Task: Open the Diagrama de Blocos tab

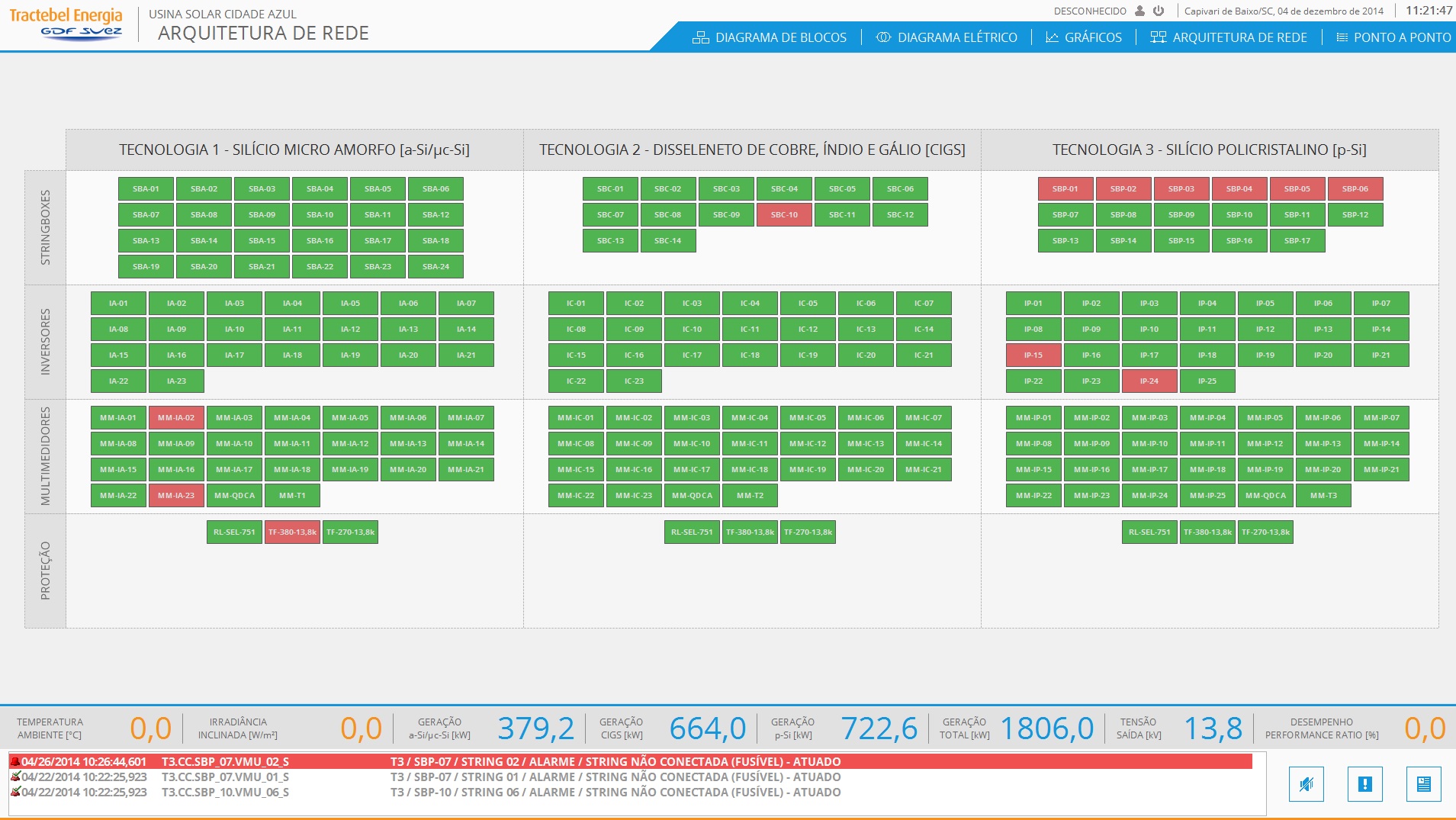Action: 770,37
